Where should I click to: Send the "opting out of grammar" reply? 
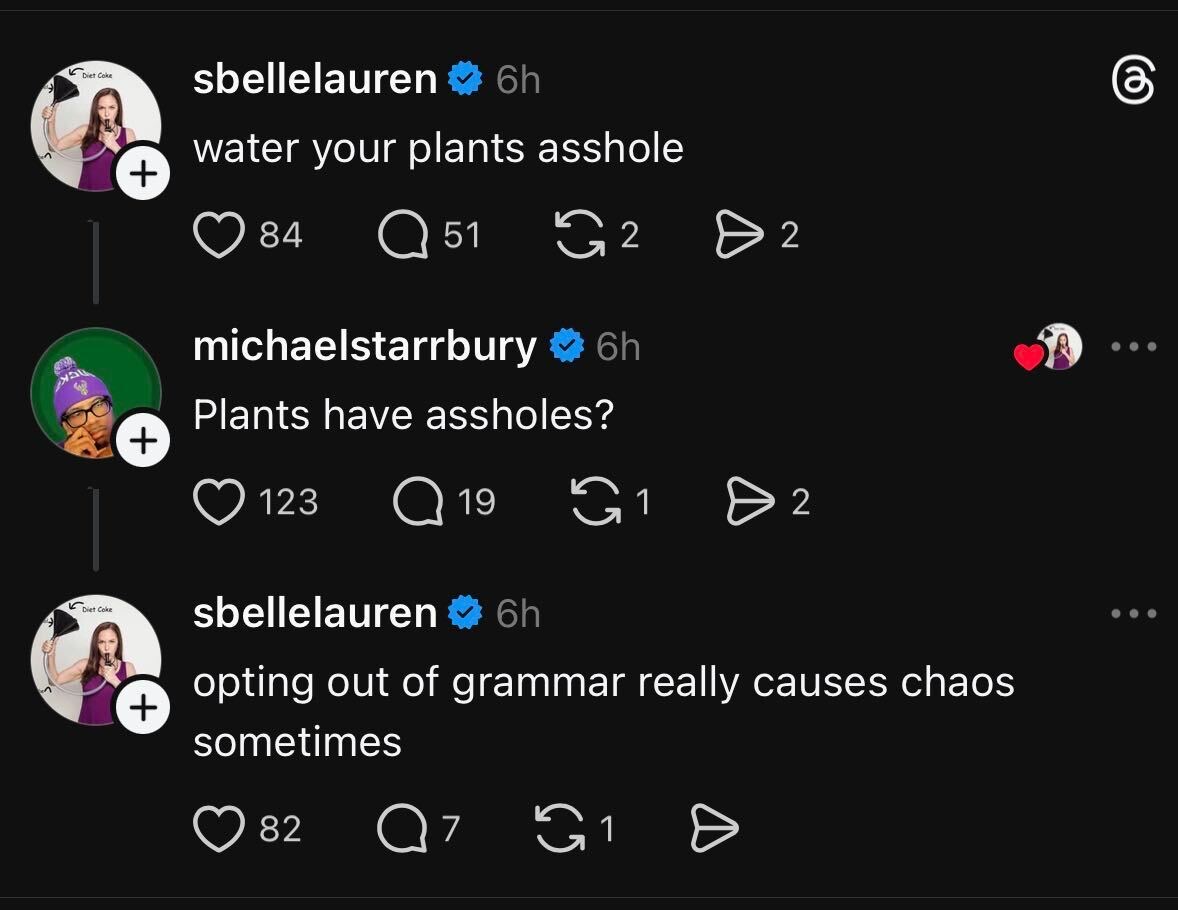pos(714,828)
